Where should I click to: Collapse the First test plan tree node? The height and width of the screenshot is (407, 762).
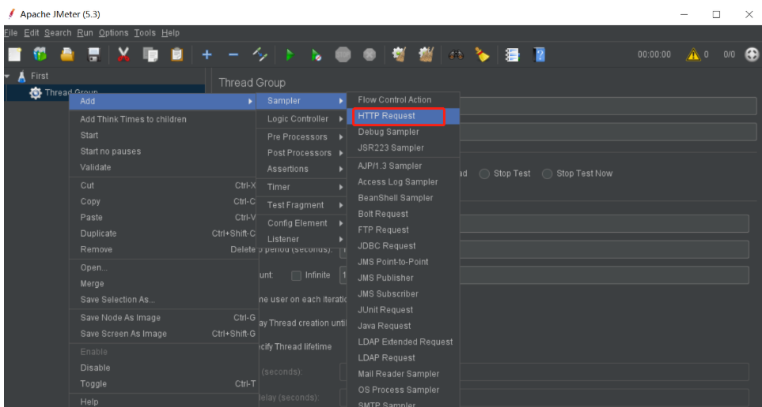click(x=7, y=76)
